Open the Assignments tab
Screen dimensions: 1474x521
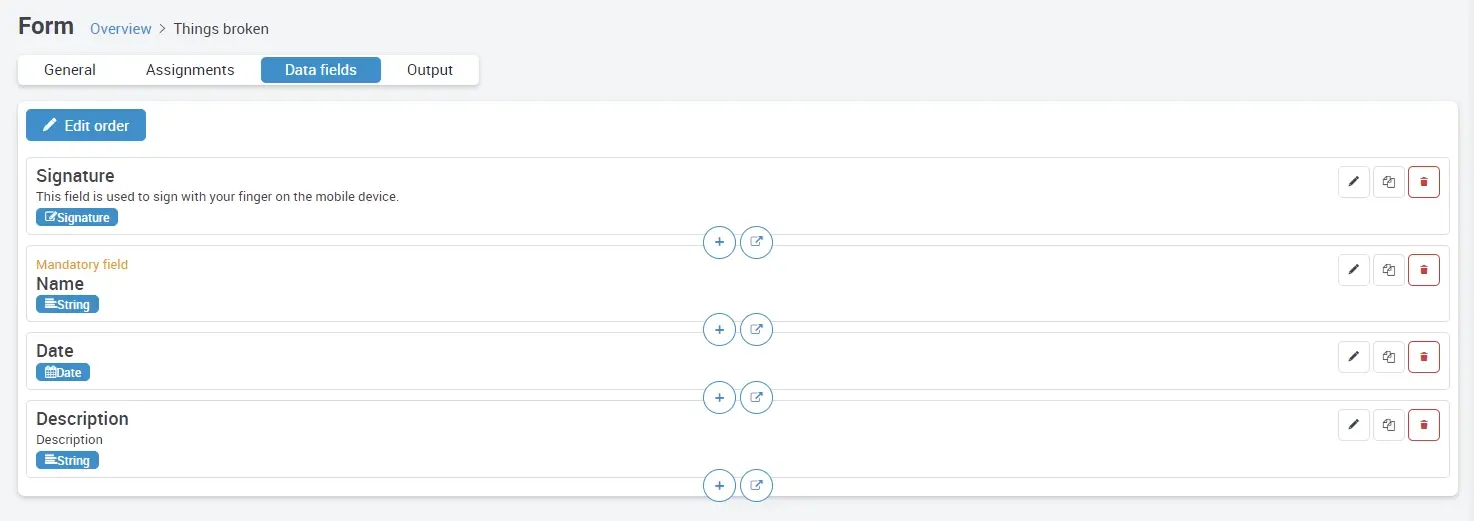(x=190, y=70)
